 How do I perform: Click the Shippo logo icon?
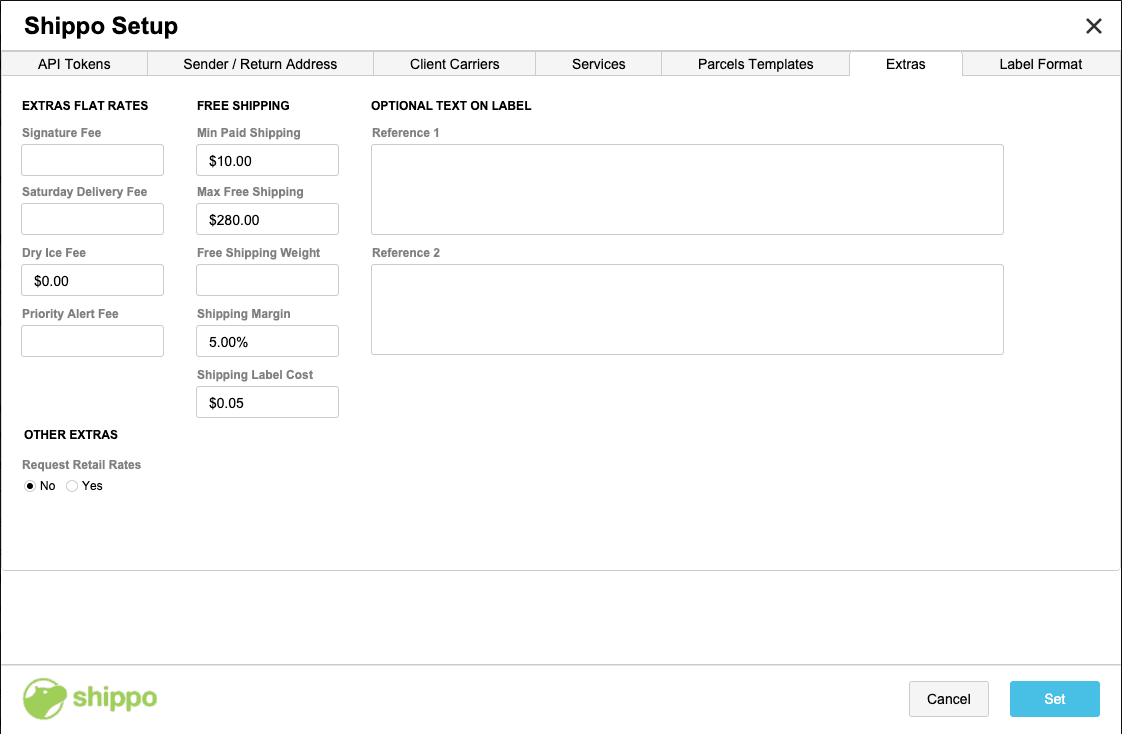coord(45,698)
